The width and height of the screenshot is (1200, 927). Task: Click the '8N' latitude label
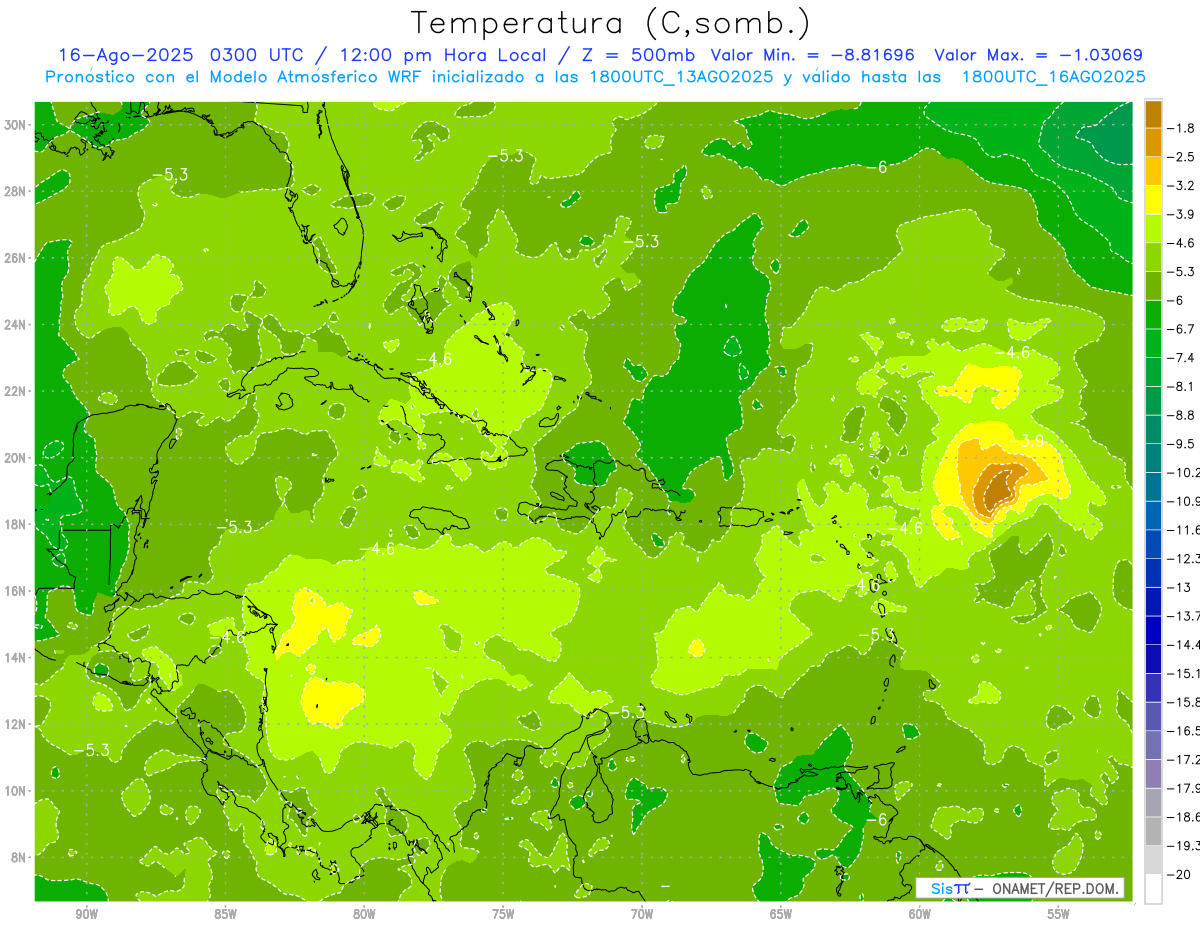click(18, 857)
